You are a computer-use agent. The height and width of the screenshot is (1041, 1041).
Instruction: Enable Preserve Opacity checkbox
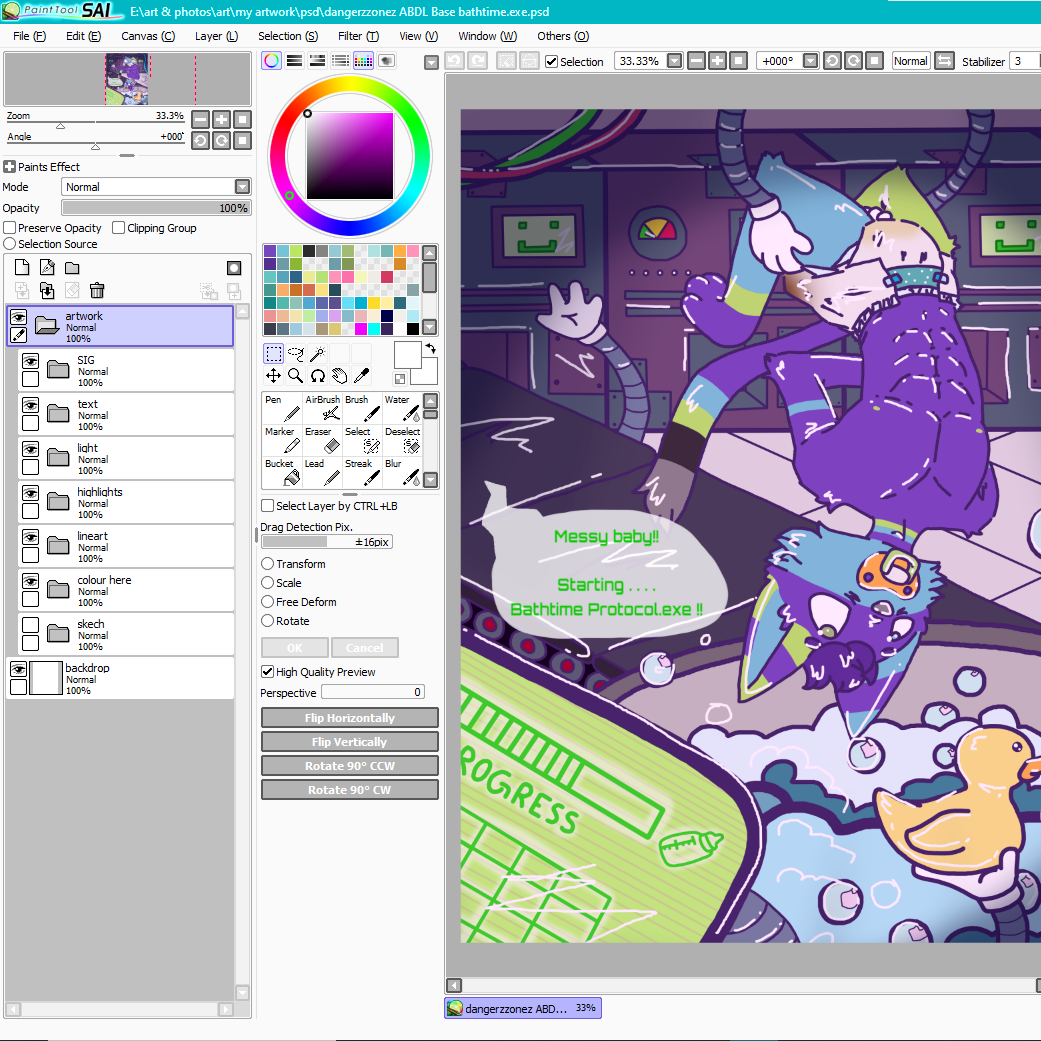9,228
